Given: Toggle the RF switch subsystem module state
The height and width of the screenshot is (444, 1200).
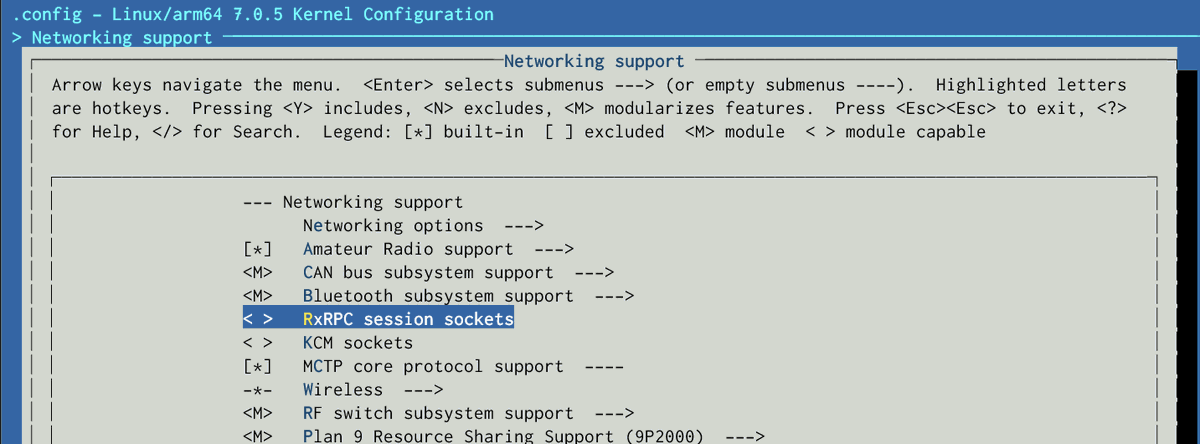Looking at the screenshot, I should pyautogui.click(x=258, y=413).
